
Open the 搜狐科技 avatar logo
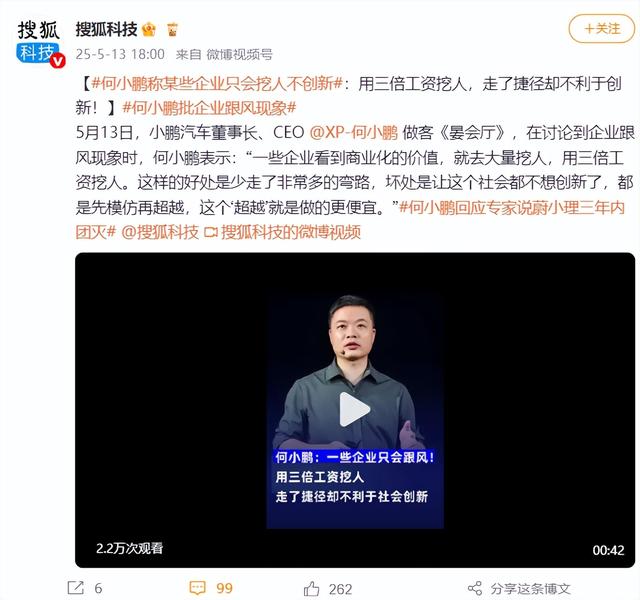pyautogui.click(x=39, y=42)
